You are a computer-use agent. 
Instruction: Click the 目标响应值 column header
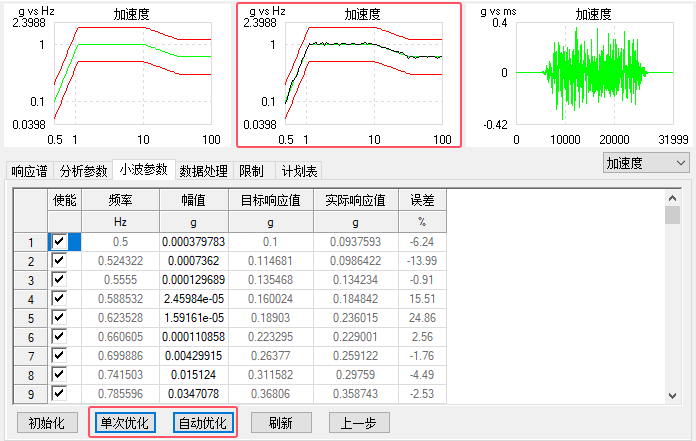[271, 200]
